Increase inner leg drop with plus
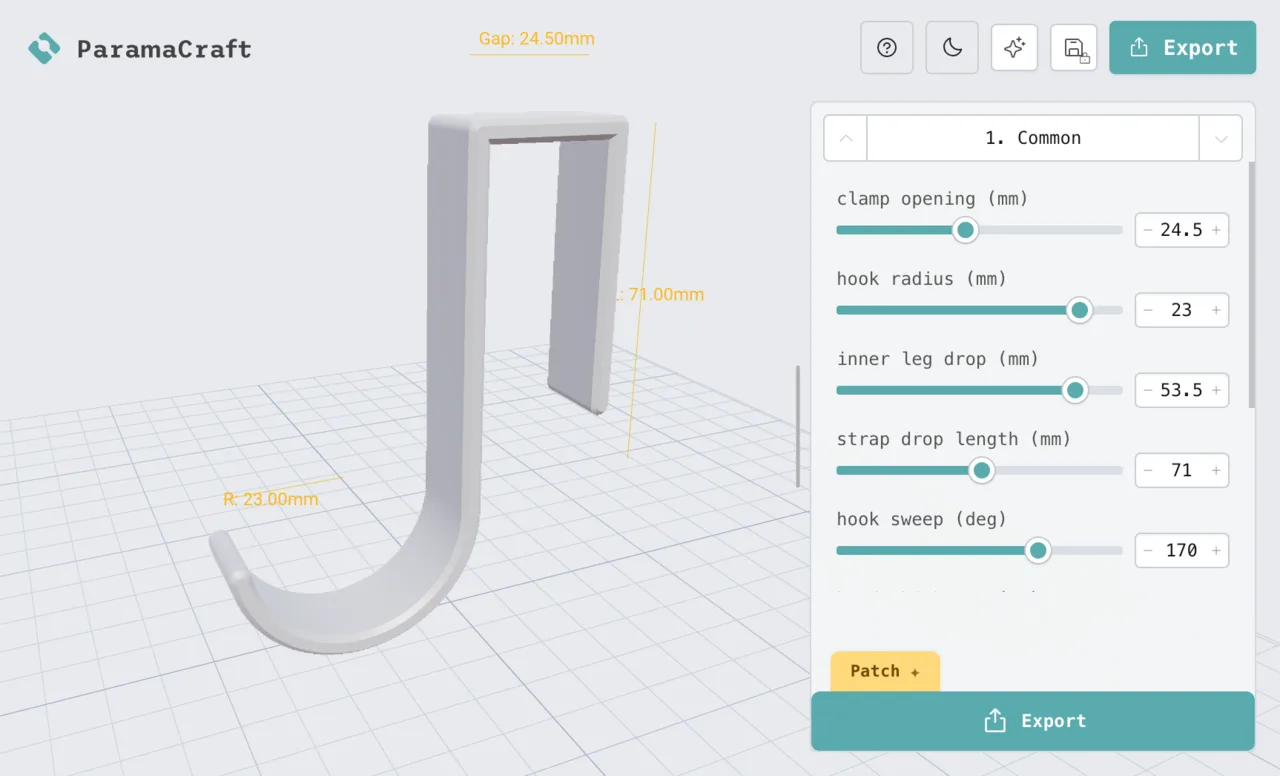This screenshot has height=776, width=1280. [x=1216, y=390]
